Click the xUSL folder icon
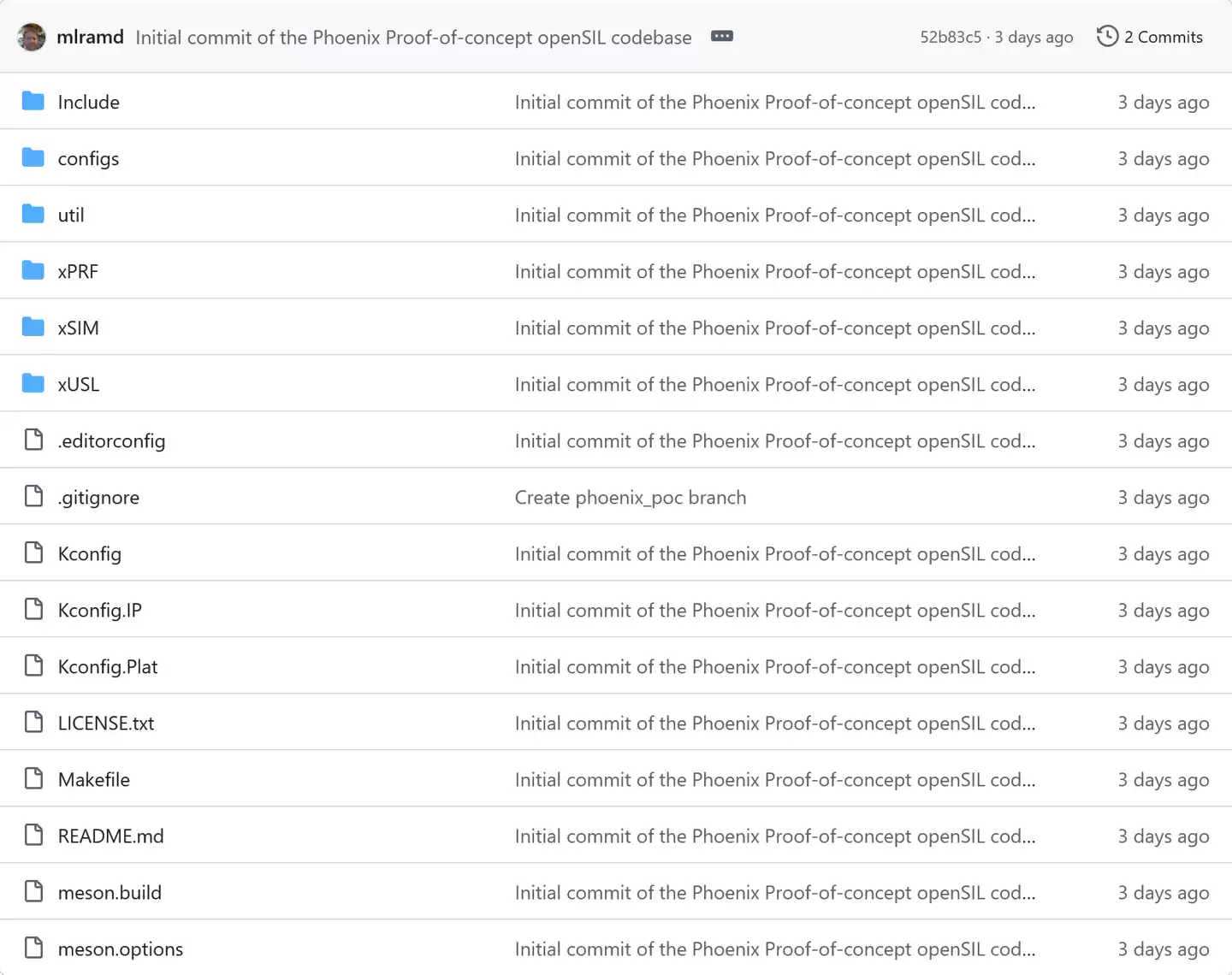Screen dimensions: 1232x975 [x=33, y=384]
